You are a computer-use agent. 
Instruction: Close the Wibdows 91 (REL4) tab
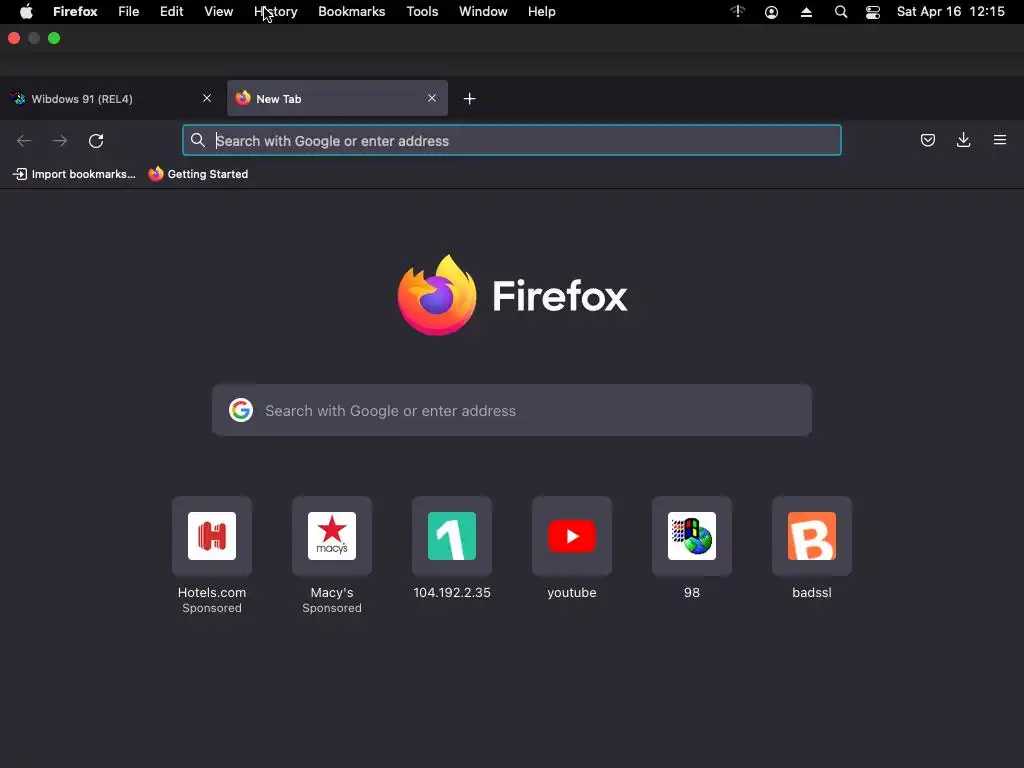pos(207,98)
